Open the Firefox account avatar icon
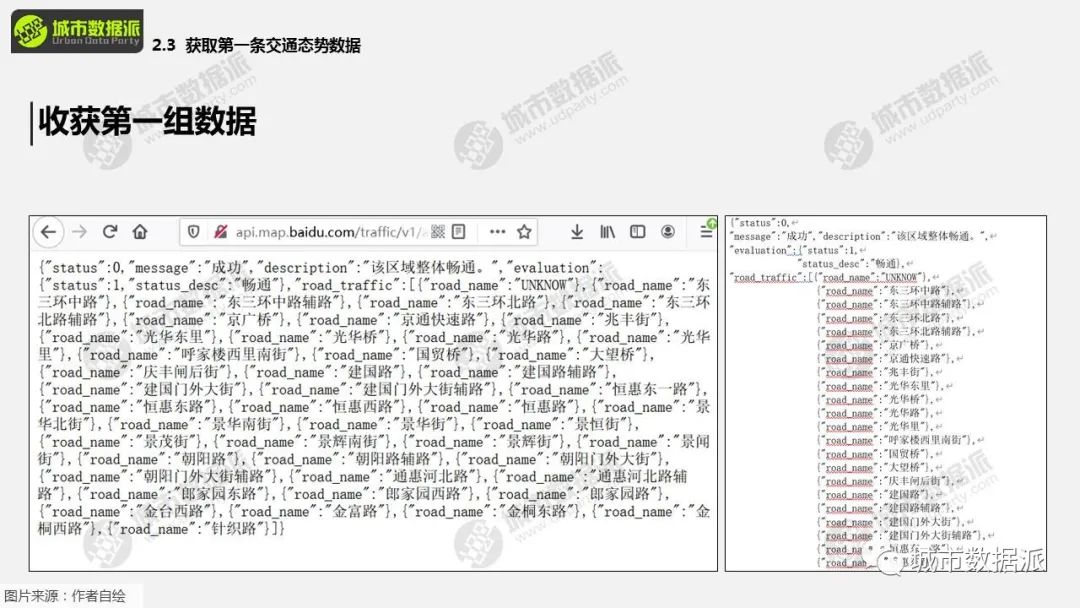Image resolution: width=1080 pixels, height=608 pixels. (x=668, y=232)
